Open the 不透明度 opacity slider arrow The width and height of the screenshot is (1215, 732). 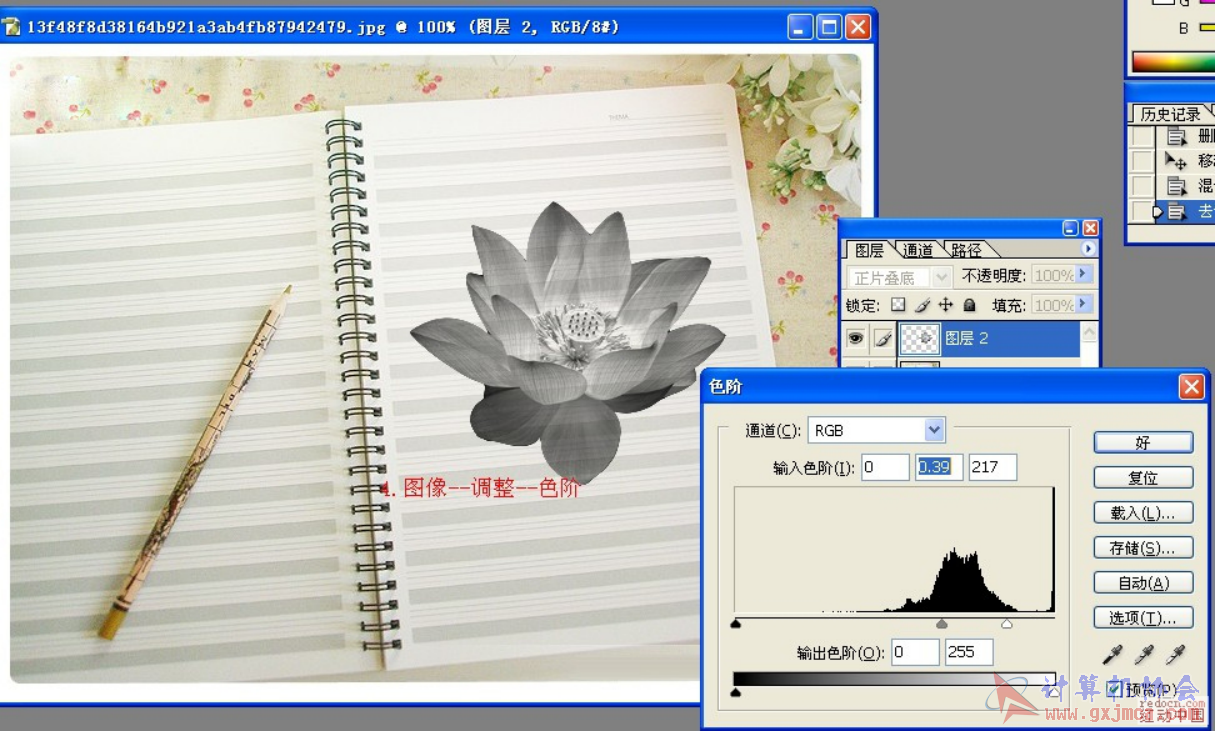1084,274
